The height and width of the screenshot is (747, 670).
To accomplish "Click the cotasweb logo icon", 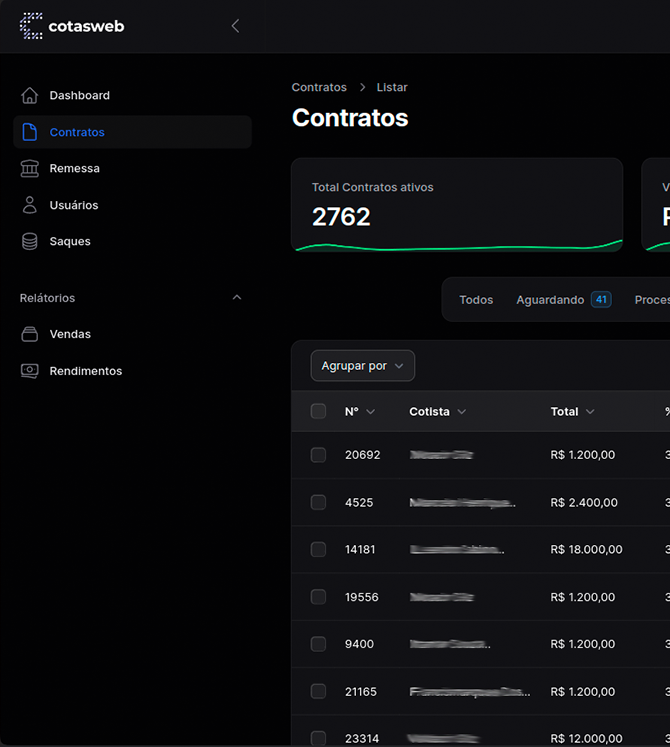I will pos(31,26).
